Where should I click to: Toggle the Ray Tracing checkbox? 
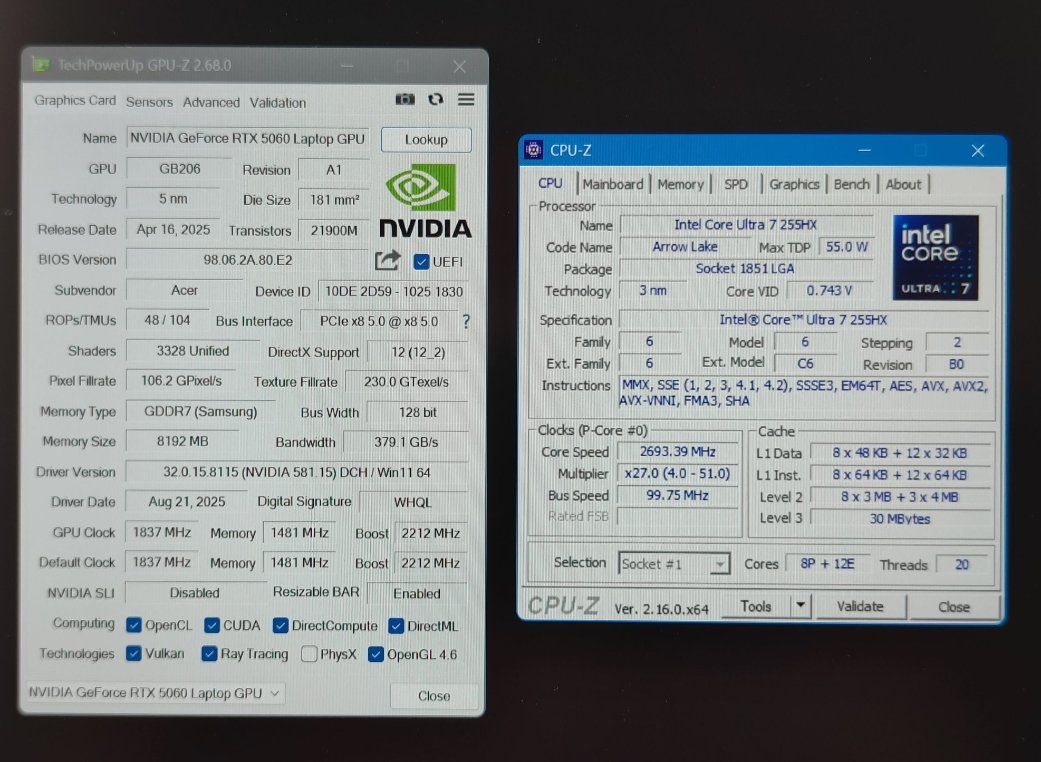click(209, 654)
